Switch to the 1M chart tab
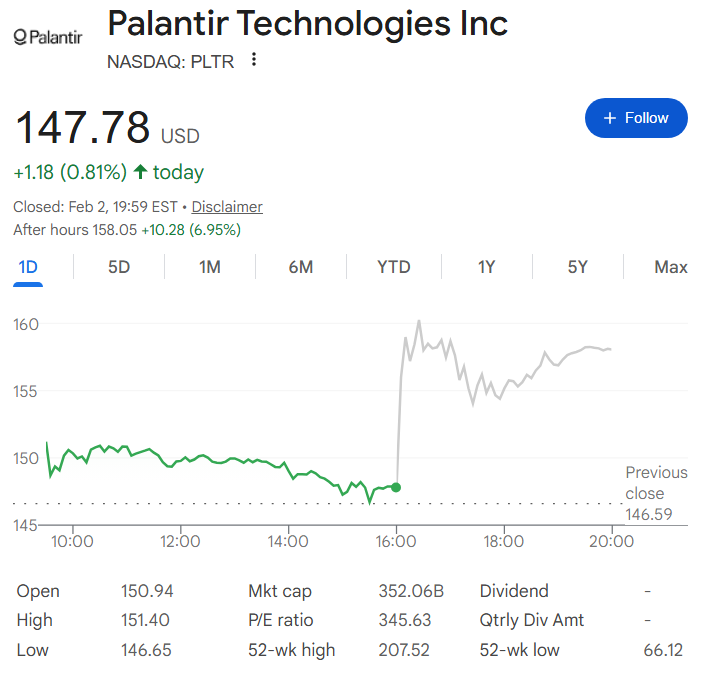This screenshot has width=705, height=689. pos(210,267)
